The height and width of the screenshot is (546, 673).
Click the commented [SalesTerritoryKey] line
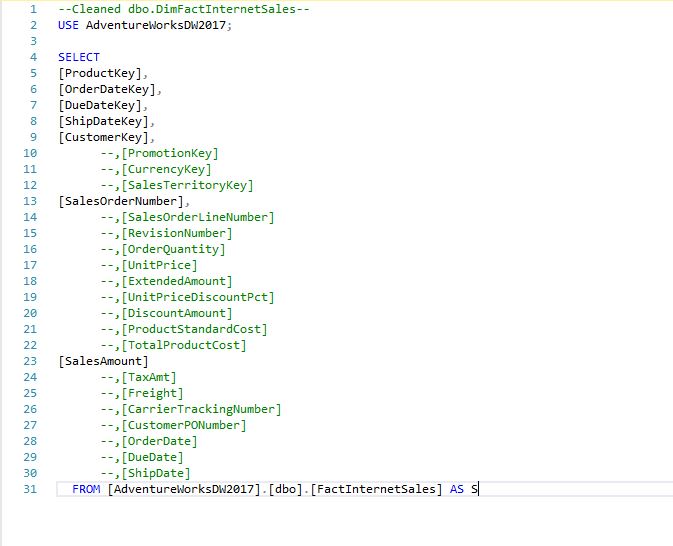pyautogui.click(x=177, y=185)
